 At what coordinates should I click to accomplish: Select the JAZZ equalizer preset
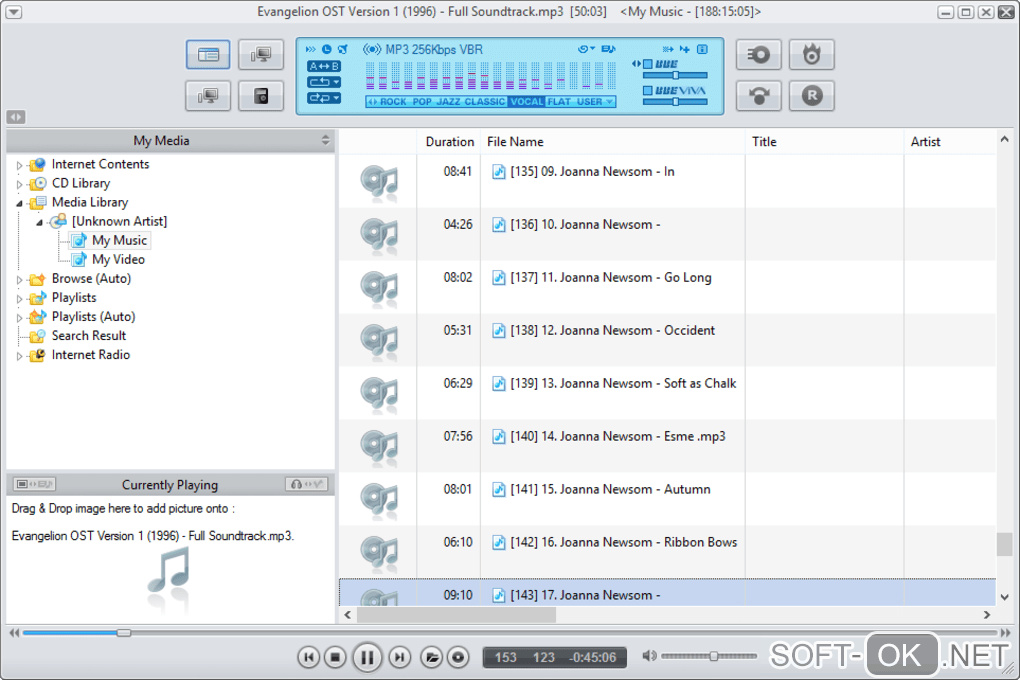[449, 102]
